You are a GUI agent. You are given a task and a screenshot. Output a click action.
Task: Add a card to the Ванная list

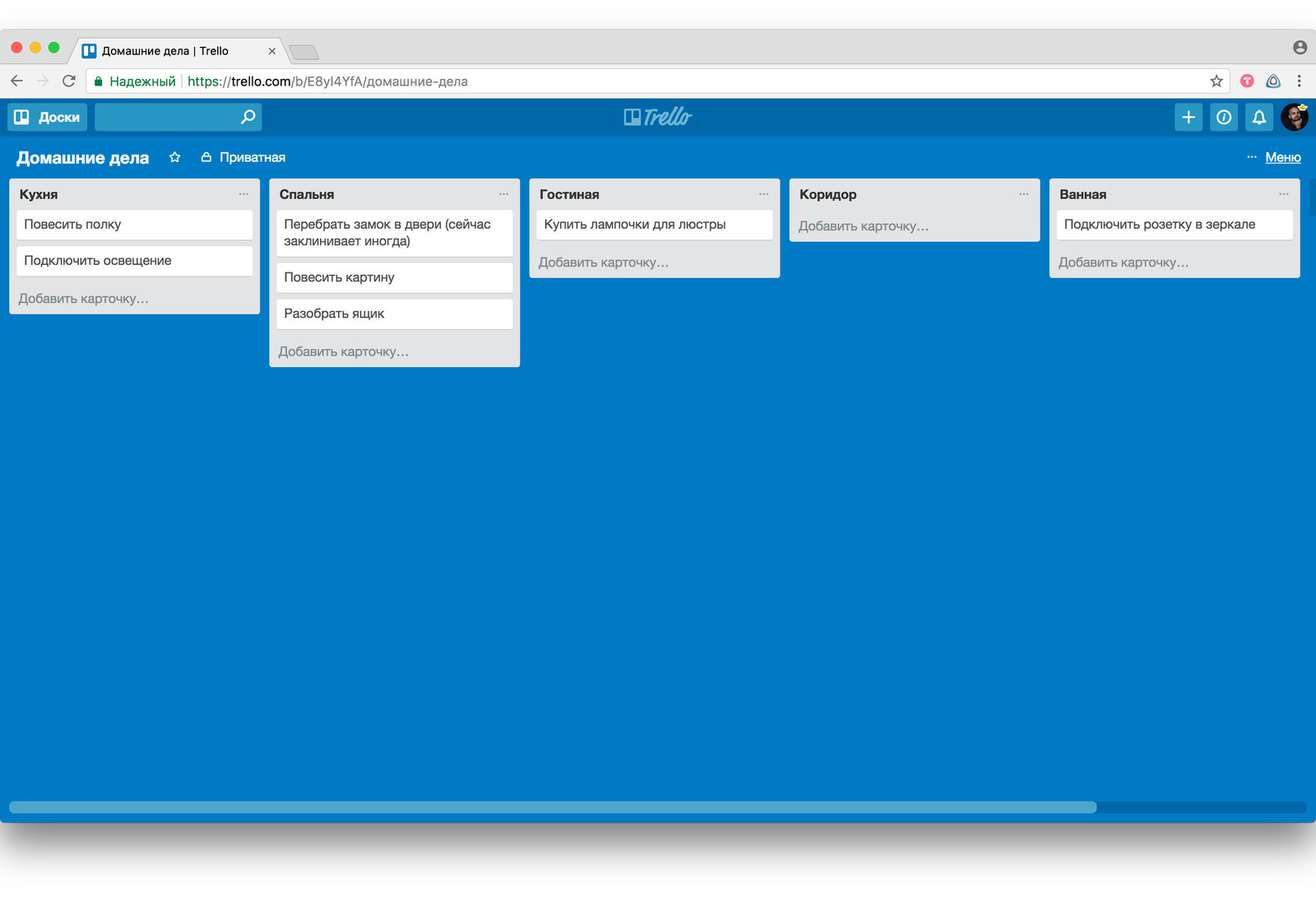point(1124,262)
